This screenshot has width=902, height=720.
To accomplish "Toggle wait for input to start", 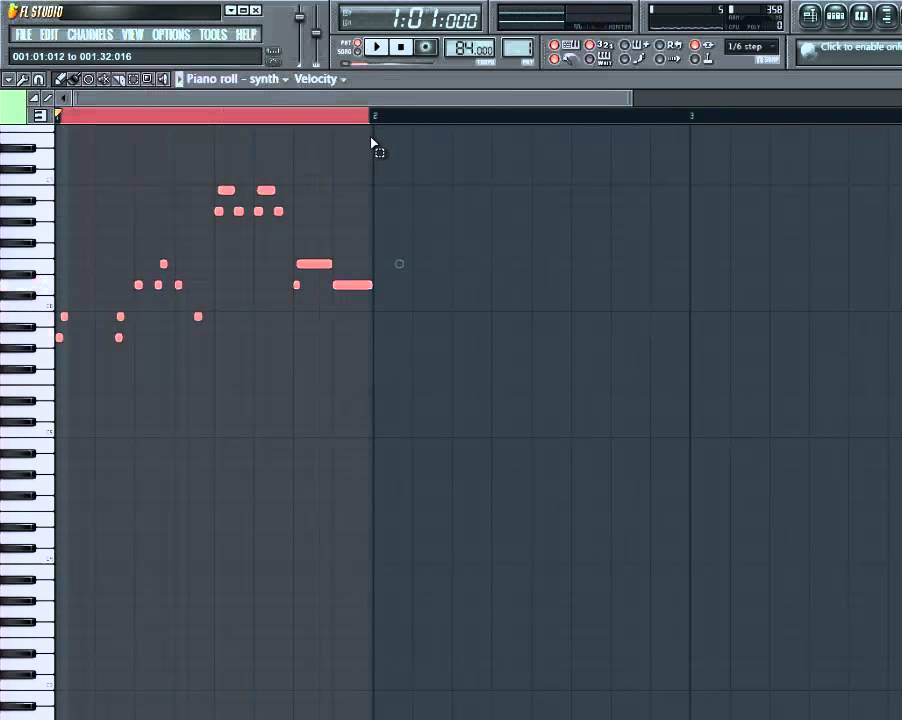I will pyautogui.click(x=590, y=59).
